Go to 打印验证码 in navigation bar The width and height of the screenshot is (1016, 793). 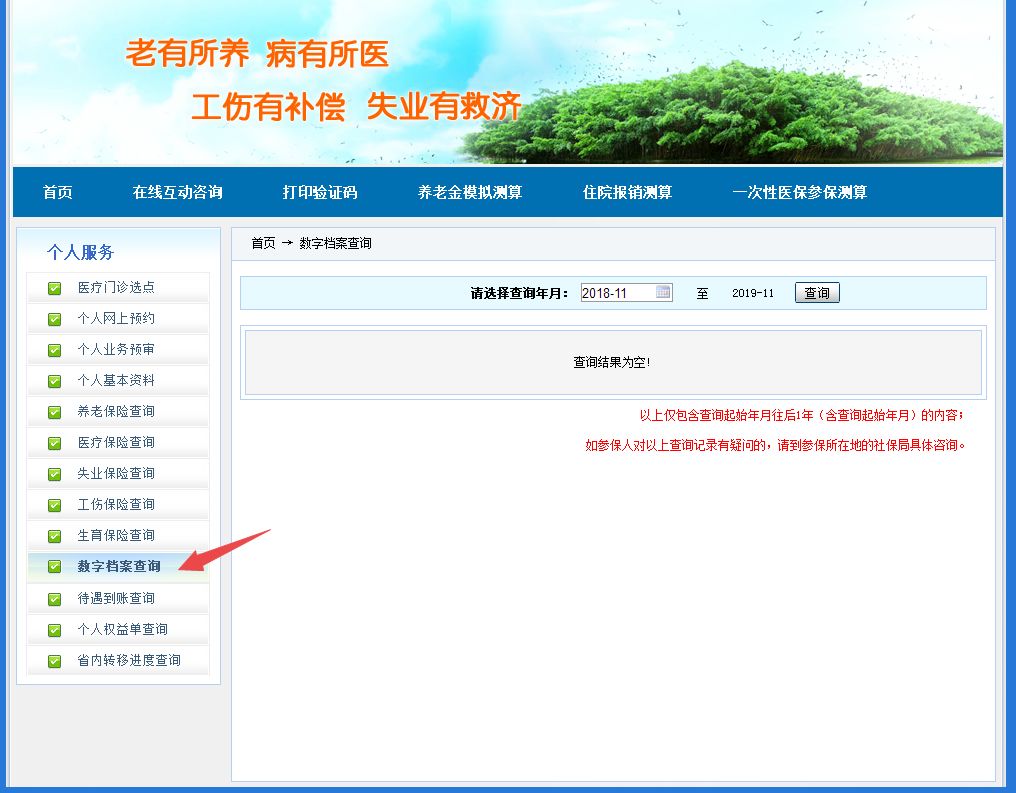pos(319,192)
